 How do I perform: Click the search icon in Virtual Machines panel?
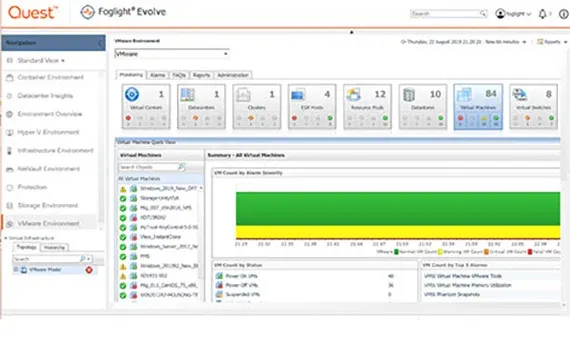pyautogui.click(x=181, y=167)
